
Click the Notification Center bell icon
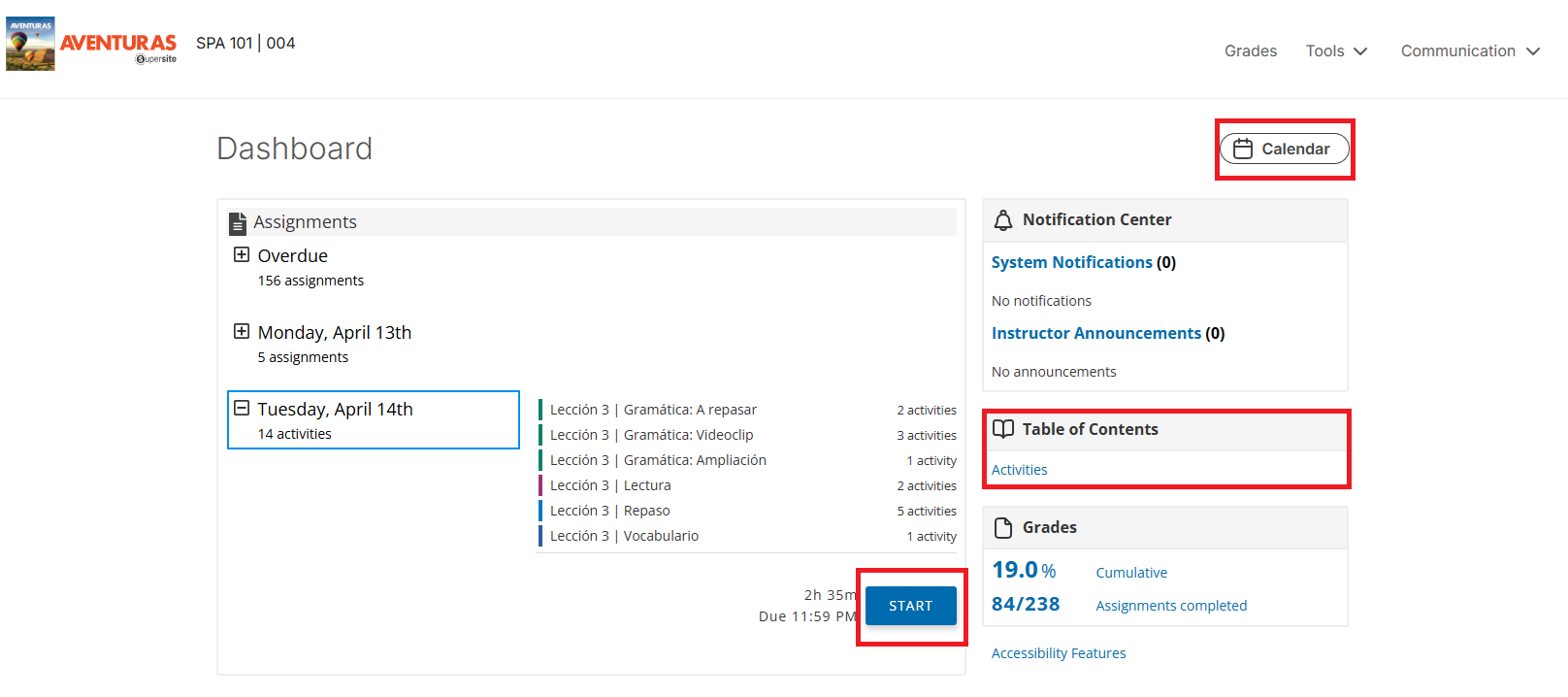tap(1003, 220)
